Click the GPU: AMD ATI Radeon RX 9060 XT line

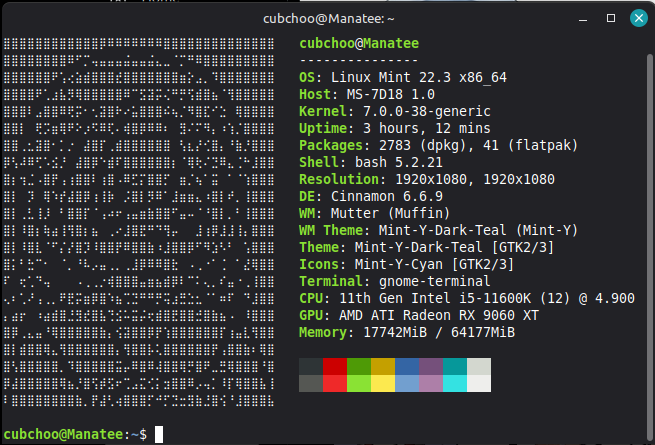click(419, 315)
